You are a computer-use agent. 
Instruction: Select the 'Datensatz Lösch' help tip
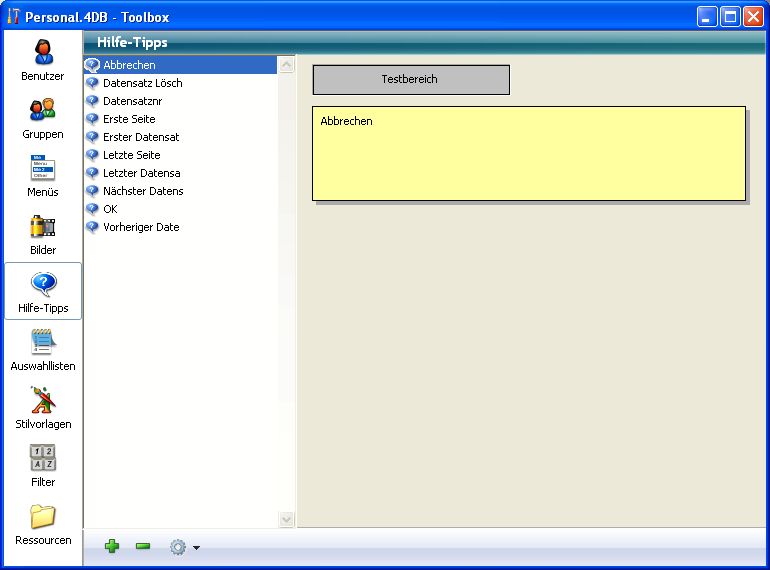[x=142, y=83]
